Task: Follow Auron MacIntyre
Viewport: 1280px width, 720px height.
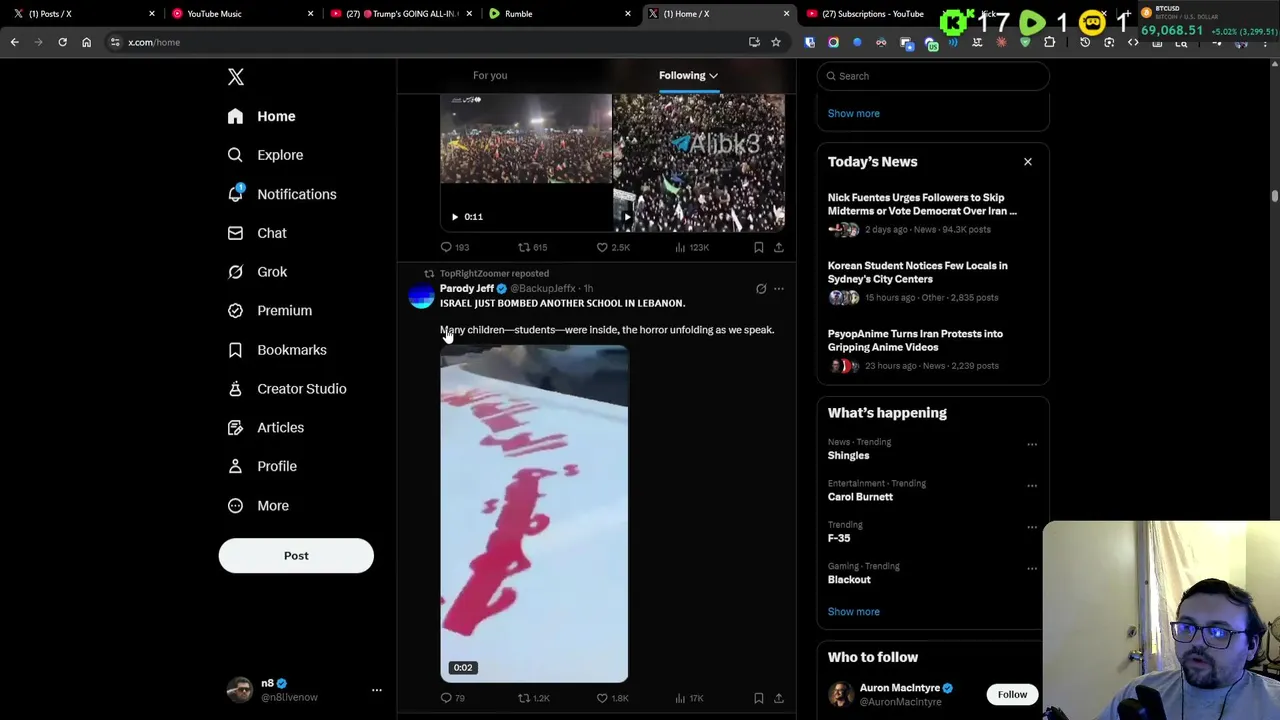Action: click(1012, 695)
